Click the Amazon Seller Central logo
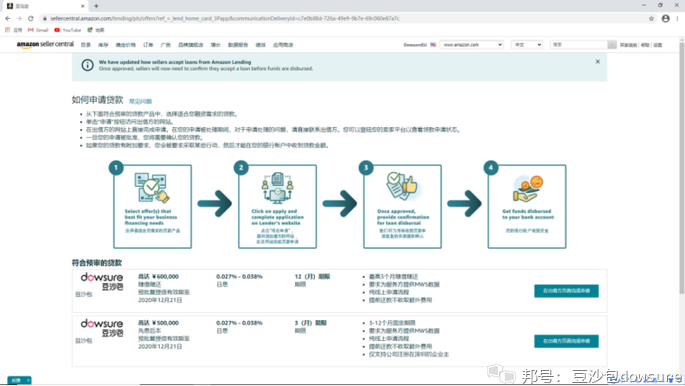 pyautogui.click(x=45, y=45)
